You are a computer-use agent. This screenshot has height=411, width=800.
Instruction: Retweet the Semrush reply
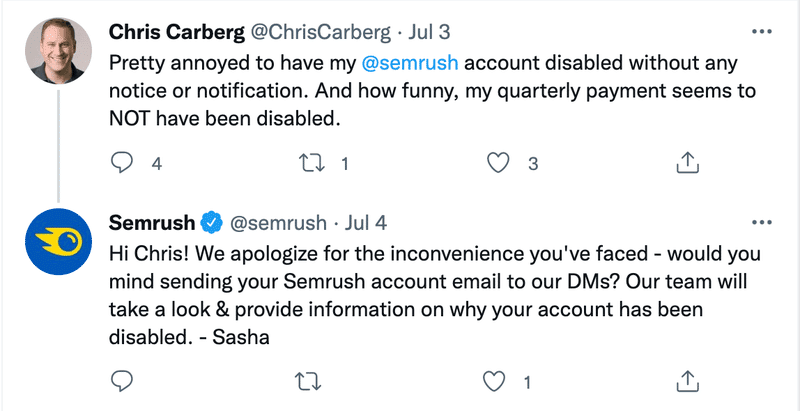coord(309,381)
